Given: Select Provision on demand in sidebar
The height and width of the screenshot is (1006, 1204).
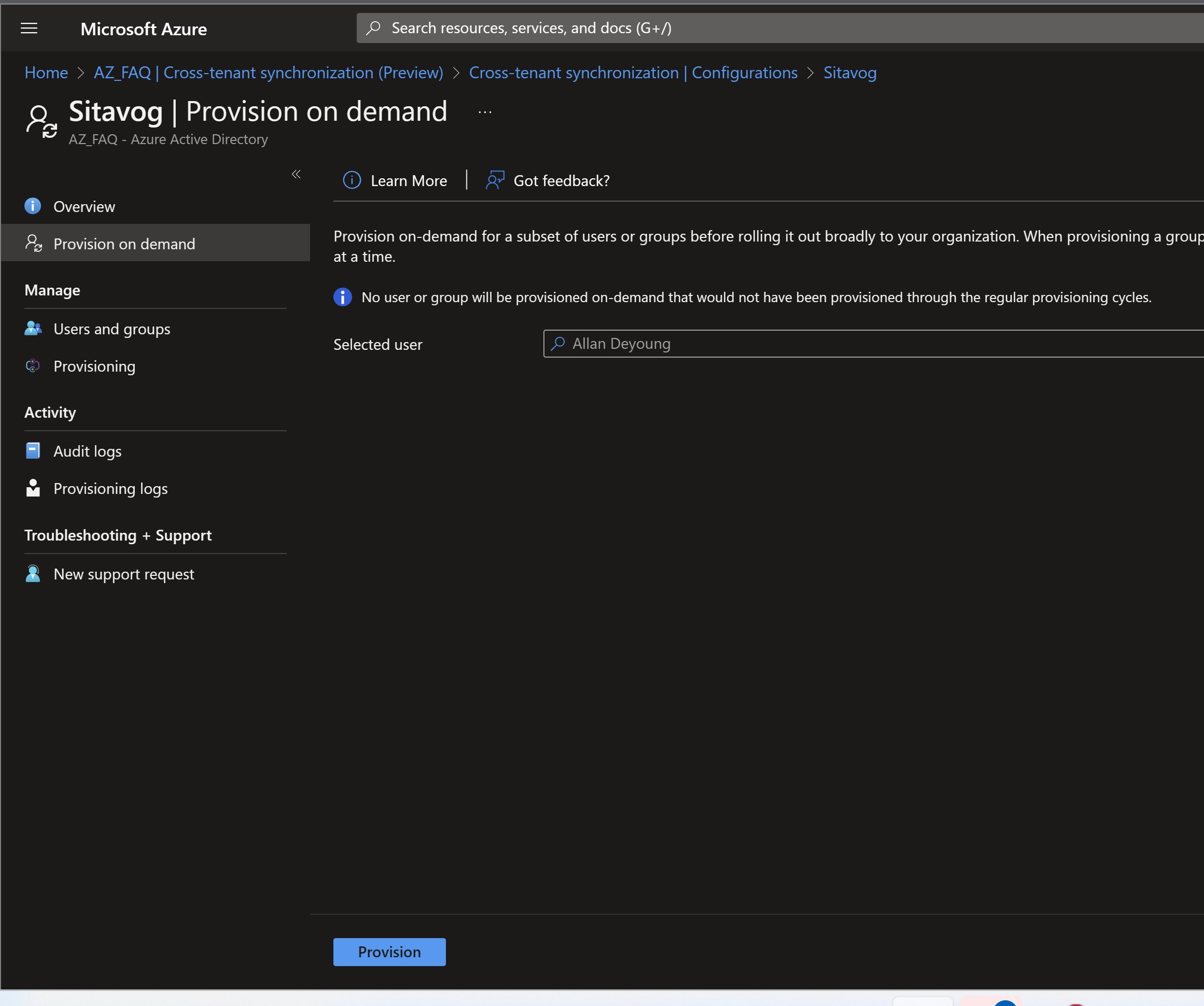Looking at the screenshot, I should (x=156, y=244).
